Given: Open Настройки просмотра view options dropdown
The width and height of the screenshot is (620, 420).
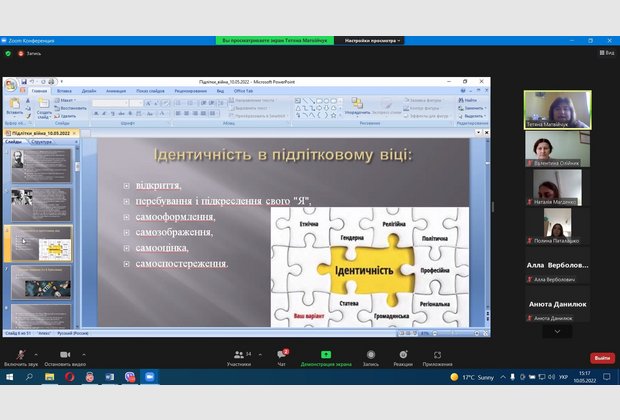Looking at the screenshot, I should pyautogui.click(x=372, y=41).
